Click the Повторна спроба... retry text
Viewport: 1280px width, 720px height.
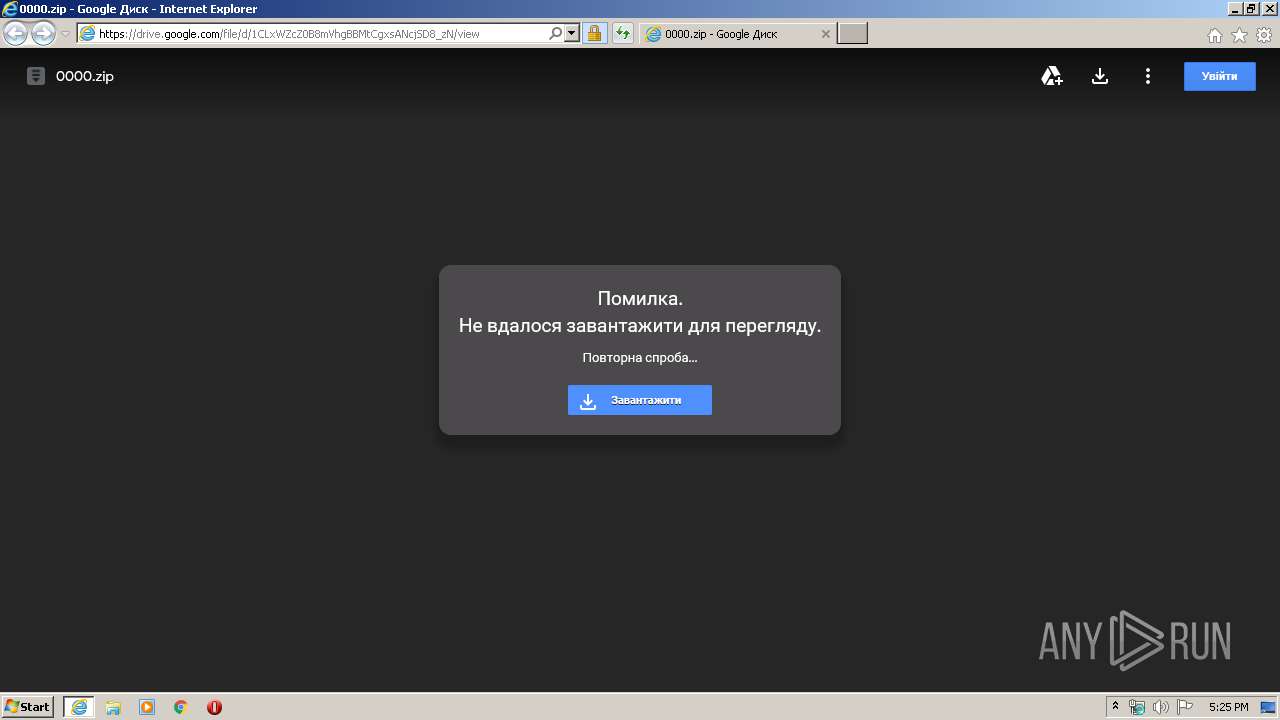pyautogui.click(x=640, y=357)
